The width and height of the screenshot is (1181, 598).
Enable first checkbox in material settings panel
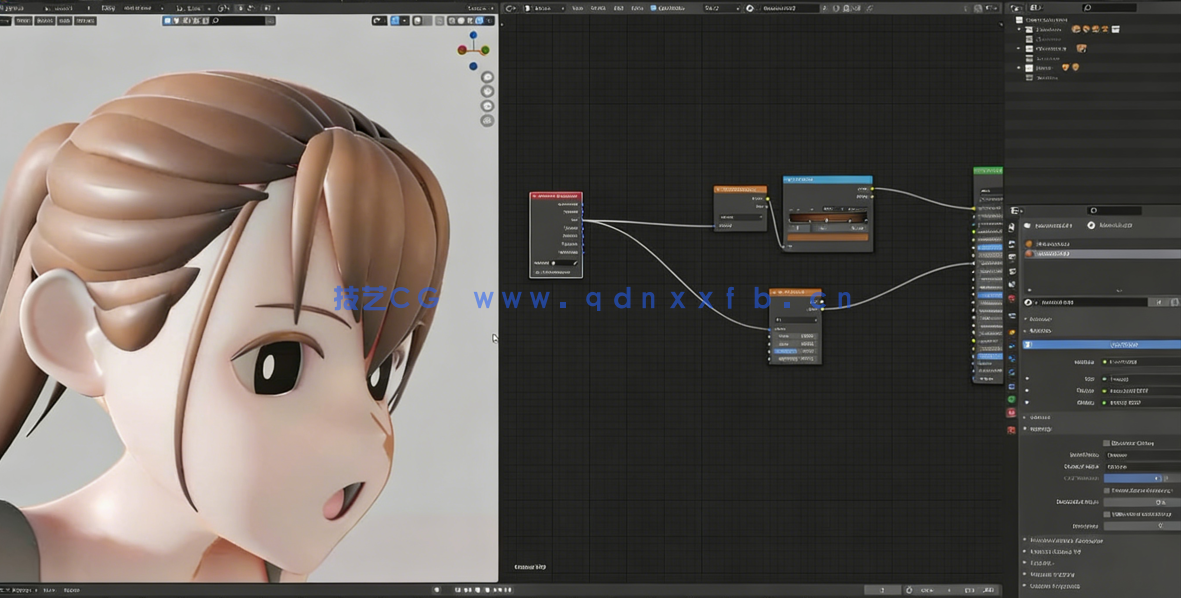[x=1106, y=443]
